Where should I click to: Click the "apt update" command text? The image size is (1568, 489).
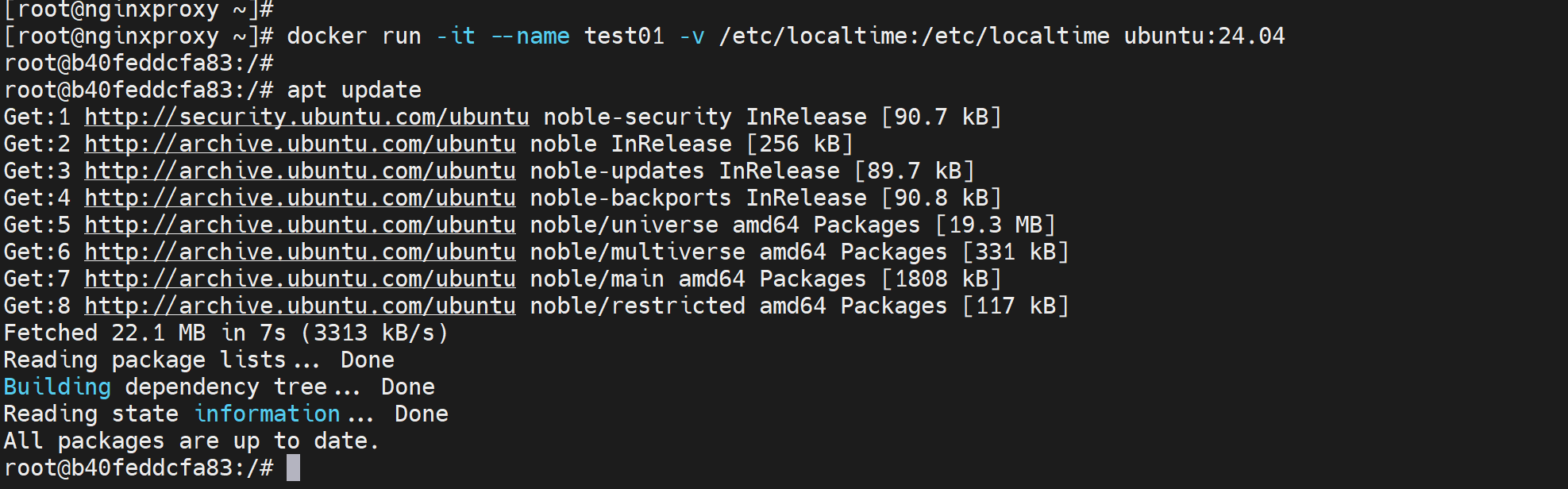(354, 90)
